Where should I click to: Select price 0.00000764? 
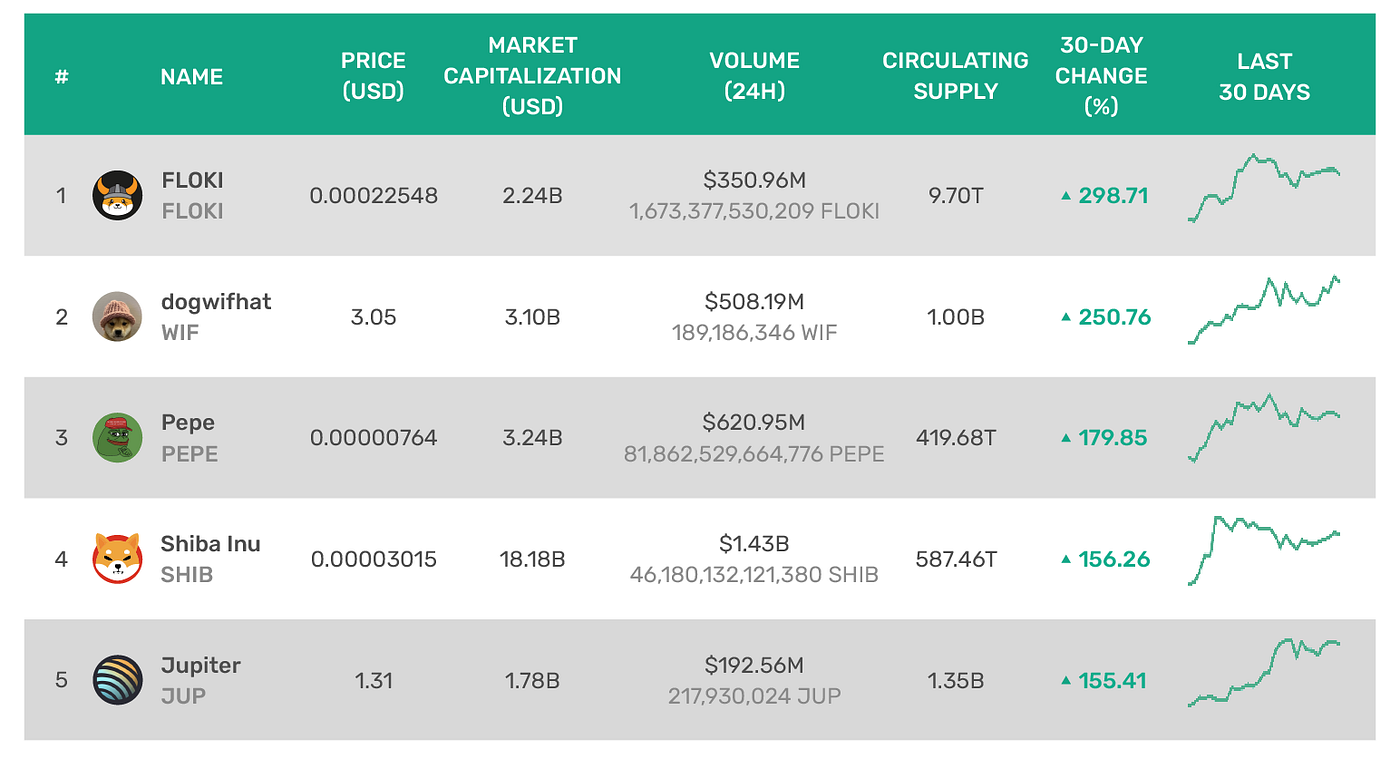(x=374, y=438)
